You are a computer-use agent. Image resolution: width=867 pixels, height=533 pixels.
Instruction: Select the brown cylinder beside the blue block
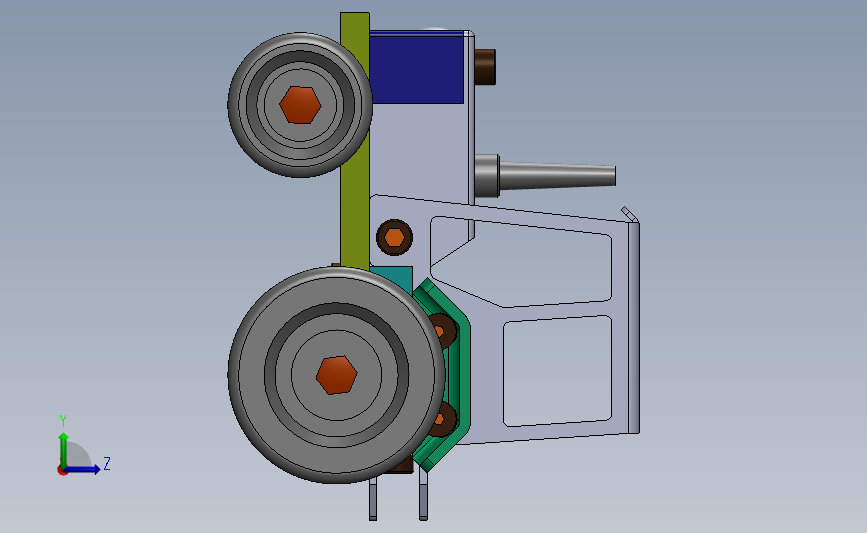pos(485,67)
